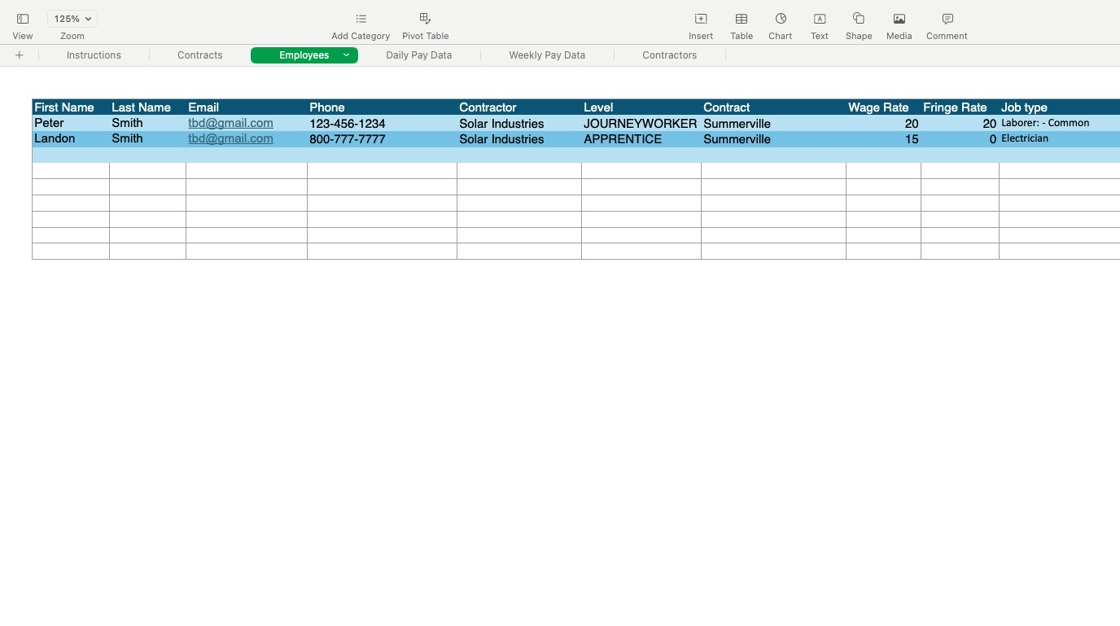Go to the Contractors sheet tab

669,55
